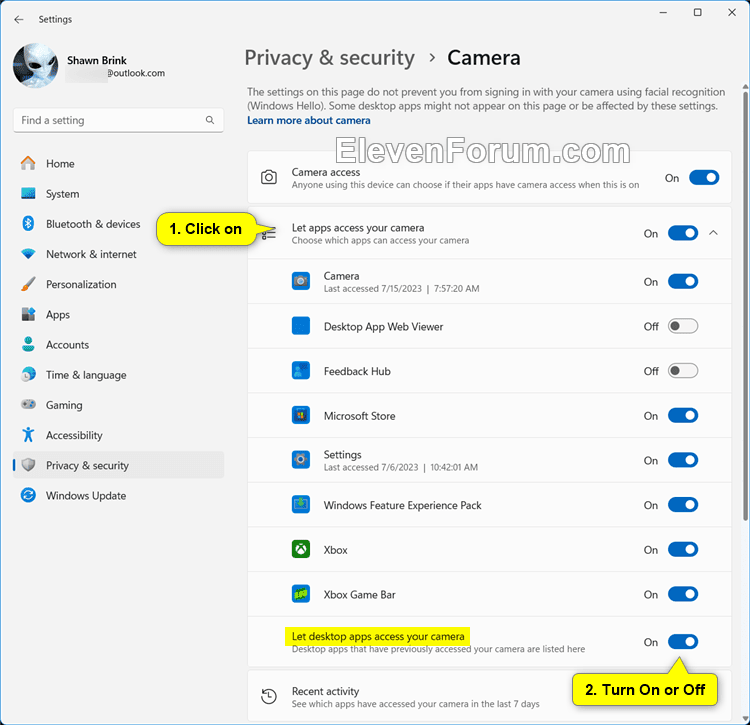Click the Personalization paintbrush icon
This screenshot has height=725, width=750.
28,284
